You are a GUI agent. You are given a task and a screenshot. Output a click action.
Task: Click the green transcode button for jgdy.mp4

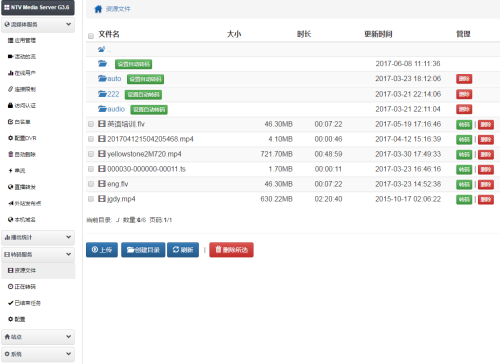464,199
